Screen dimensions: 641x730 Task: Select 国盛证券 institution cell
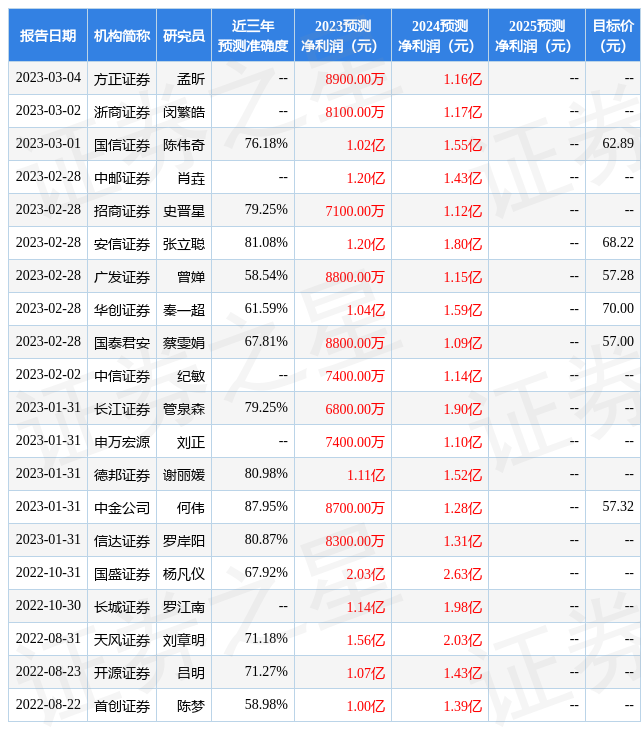point(122,575)
